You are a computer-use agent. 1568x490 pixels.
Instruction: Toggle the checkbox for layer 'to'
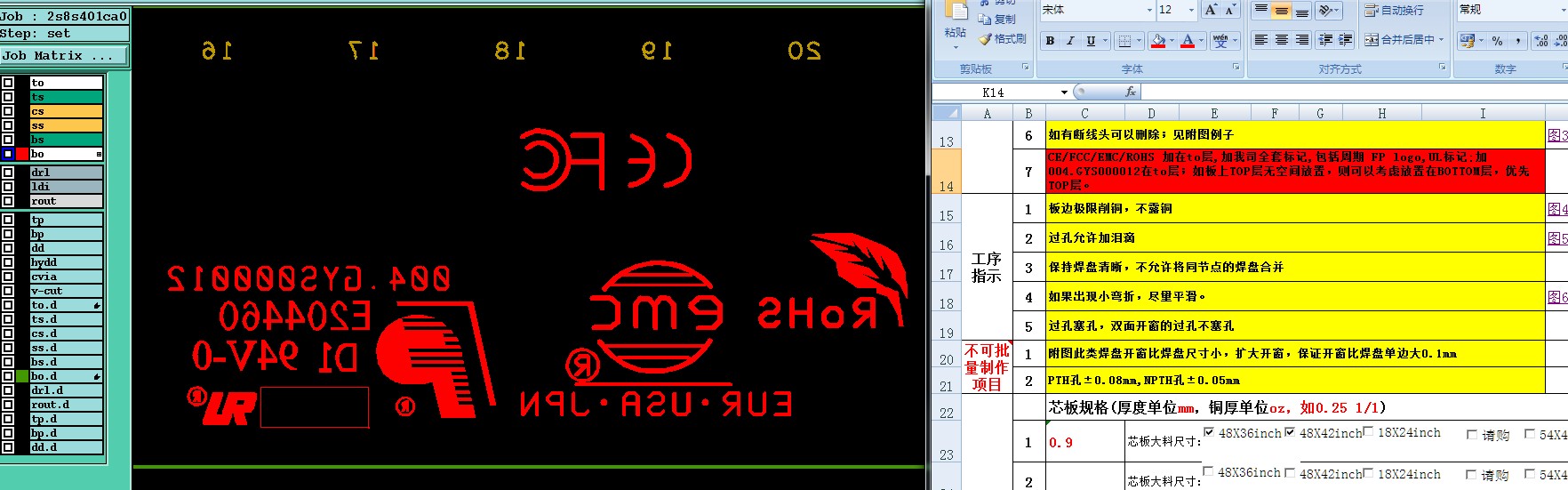click(8, 83)
